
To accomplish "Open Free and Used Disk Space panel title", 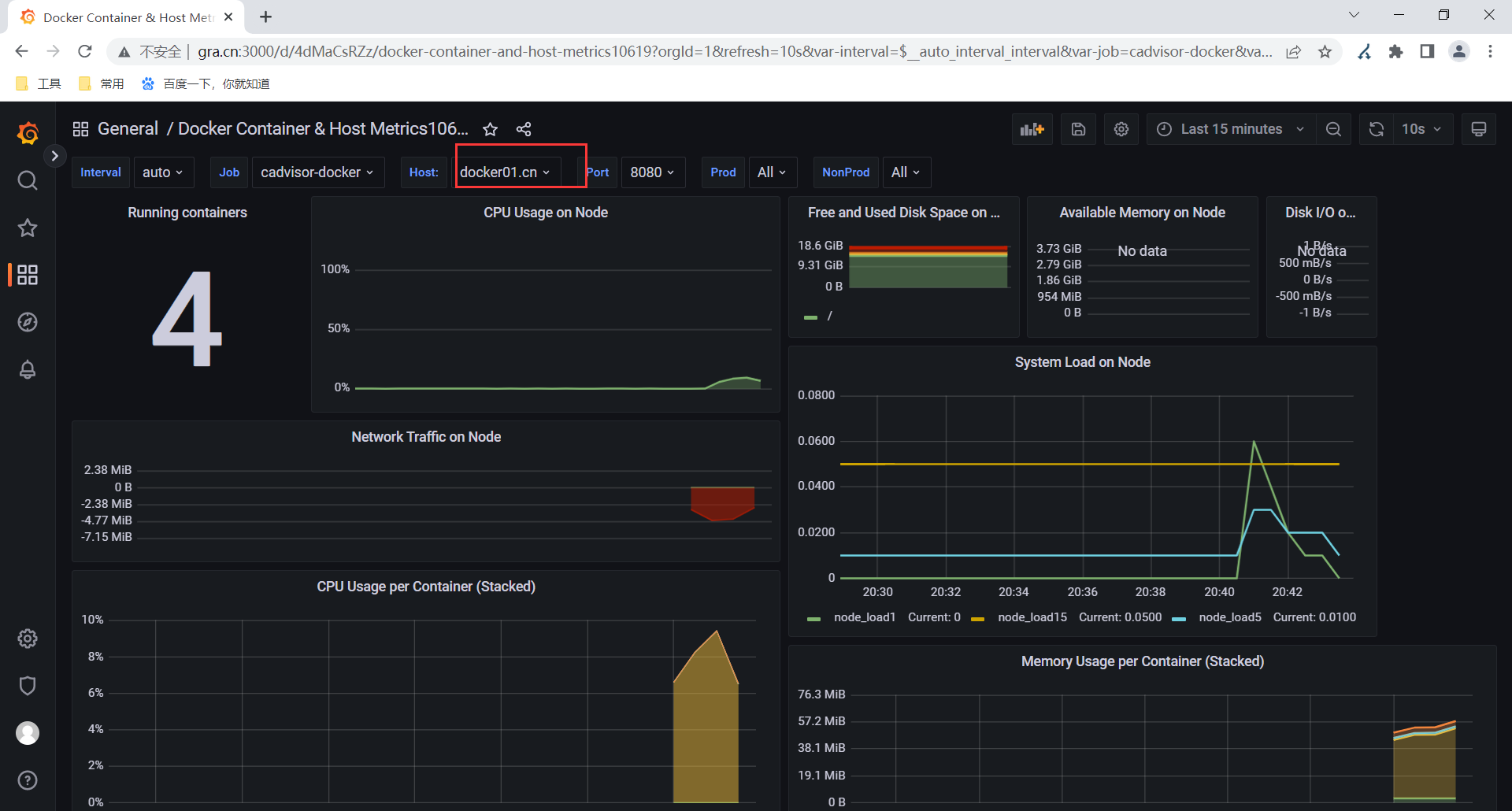I will pyautogui.click(x=904, y=213).
